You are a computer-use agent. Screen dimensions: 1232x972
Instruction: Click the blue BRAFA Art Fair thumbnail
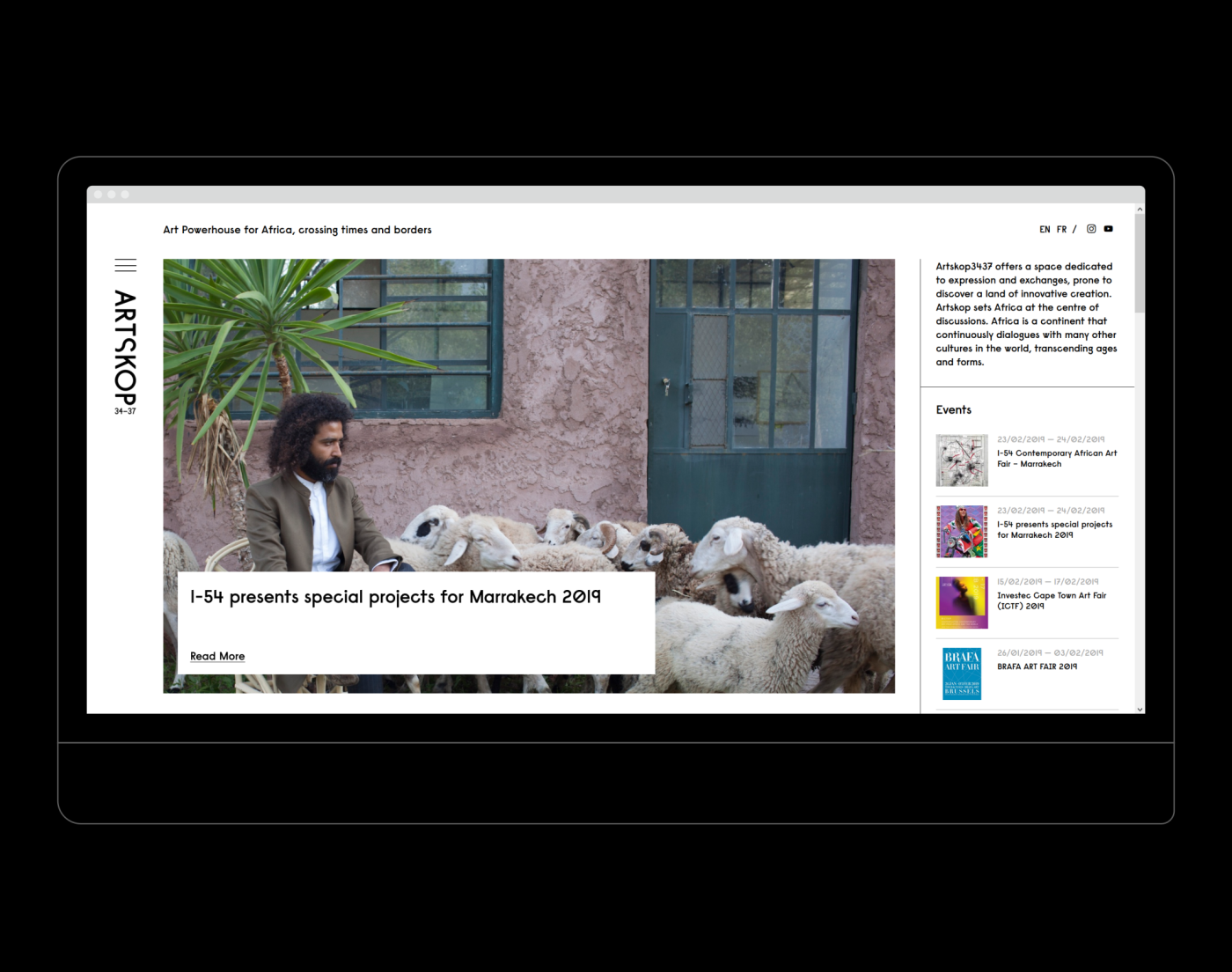tap(961, 674)
